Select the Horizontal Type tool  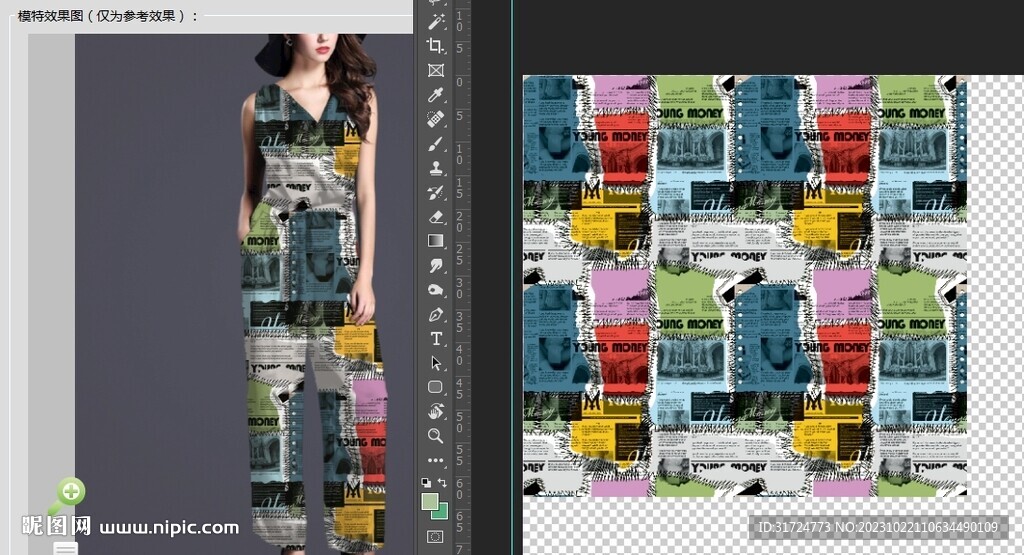[436, 338]
